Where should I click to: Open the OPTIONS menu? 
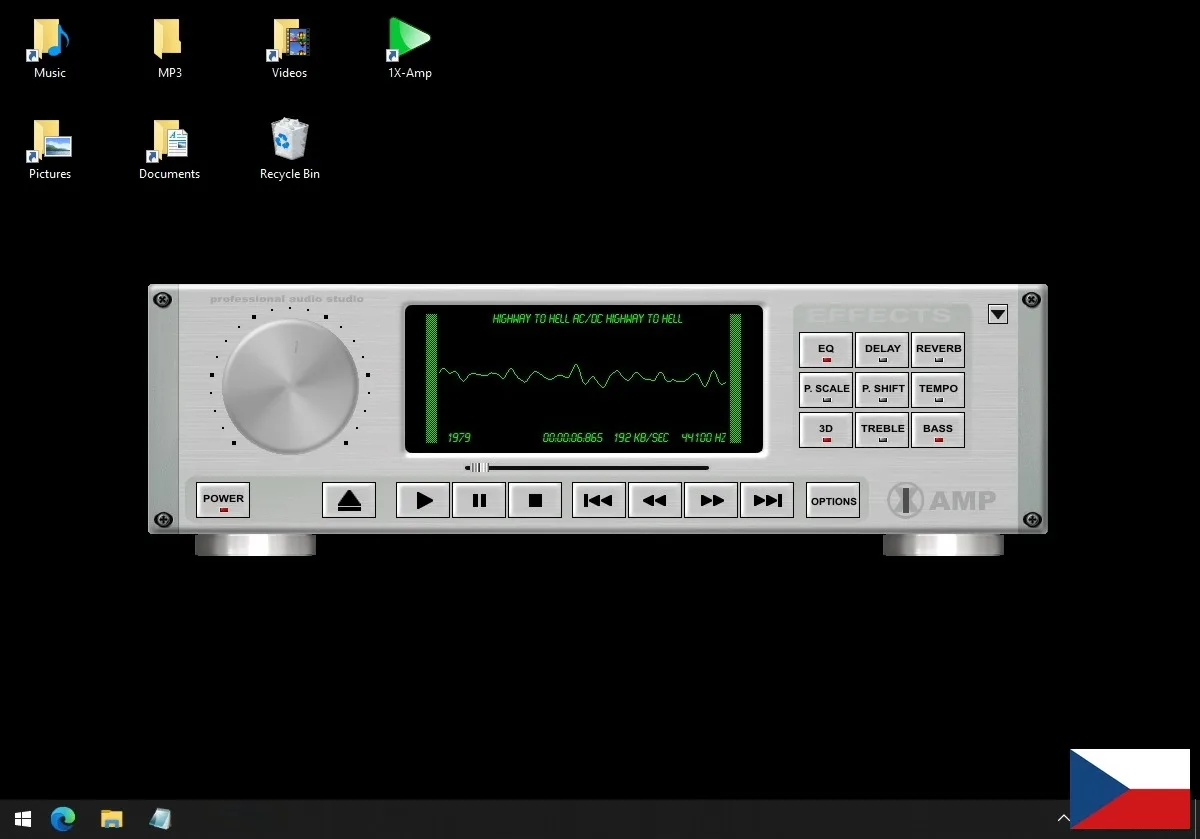833,500
